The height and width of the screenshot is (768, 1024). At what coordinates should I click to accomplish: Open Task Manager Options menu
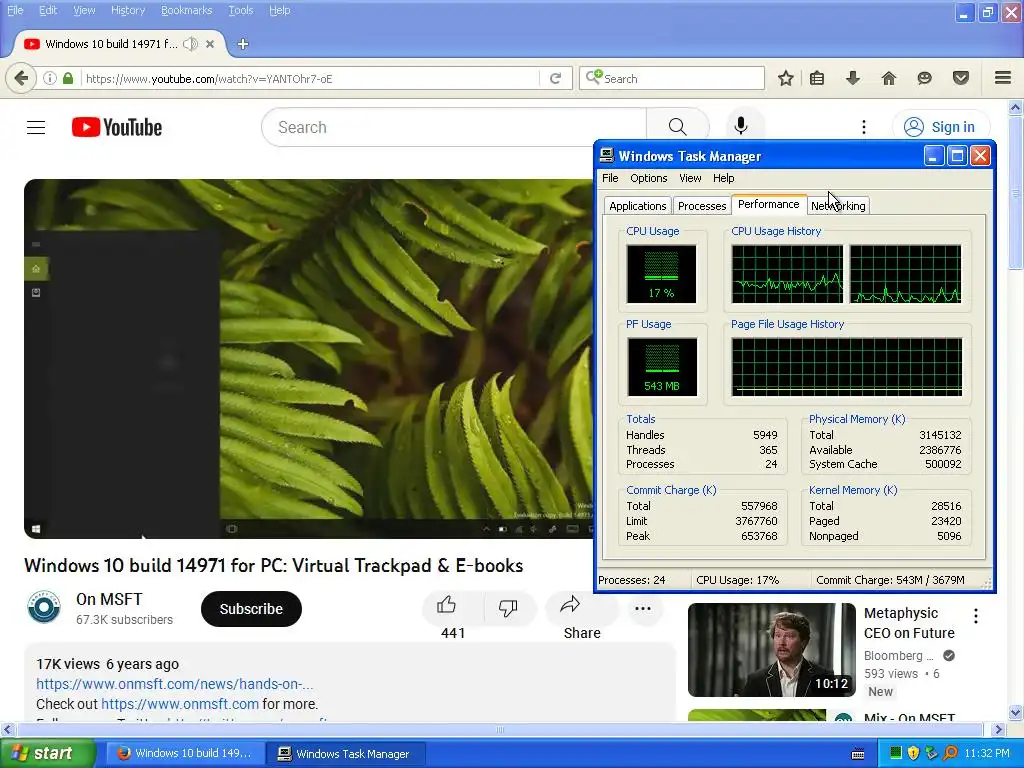pyautogui.click(x=648, y=178)
